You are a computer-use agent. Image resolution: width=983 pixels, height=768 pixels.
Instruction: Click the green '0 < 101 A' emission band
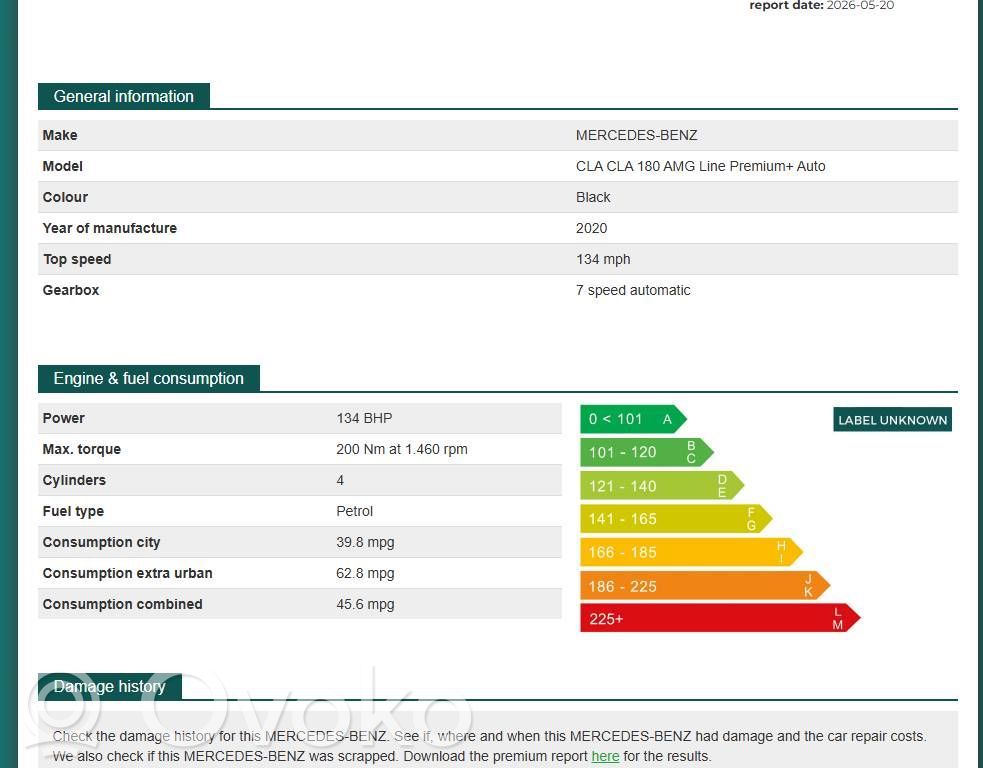tap(633, 419)
